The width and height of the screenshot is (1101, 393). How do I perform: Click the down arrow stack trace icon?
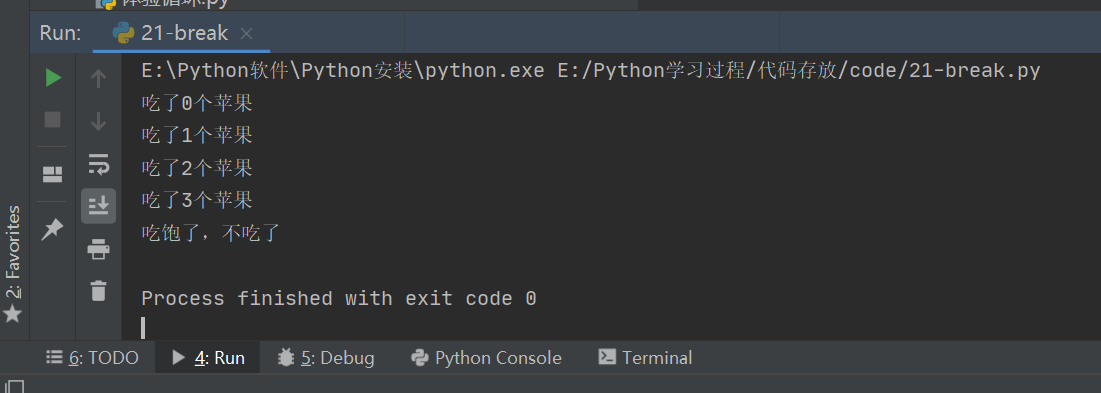pos(98,121)
